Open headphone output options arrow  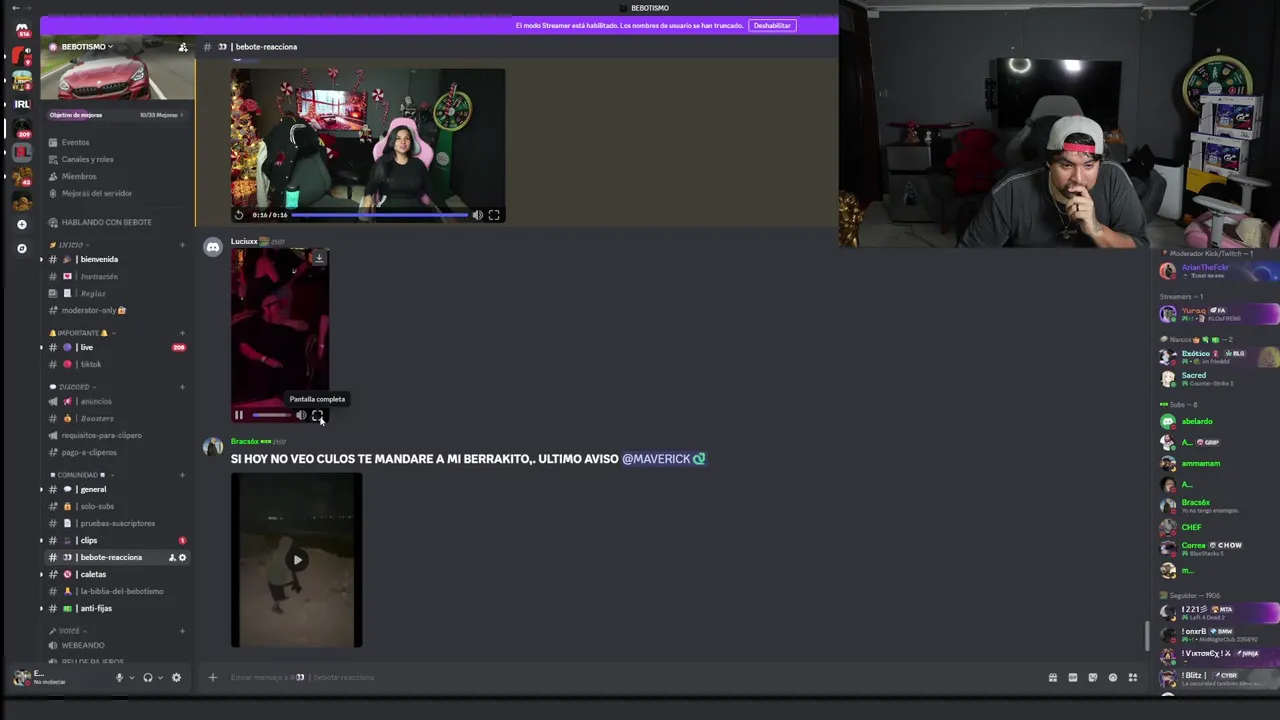point(160,678)
